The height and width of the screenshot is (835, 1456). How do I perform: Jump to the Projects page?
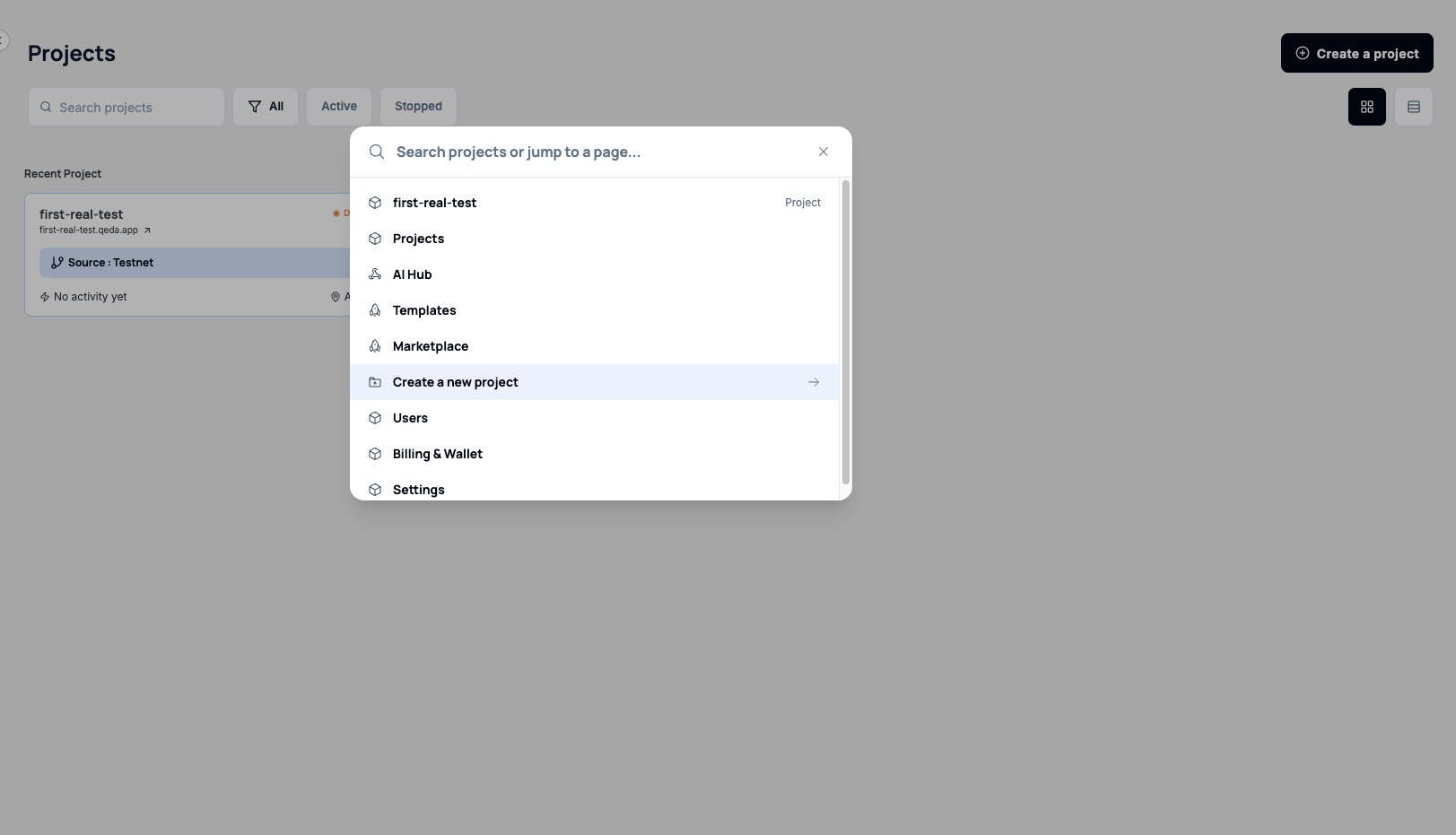(594, 239)
